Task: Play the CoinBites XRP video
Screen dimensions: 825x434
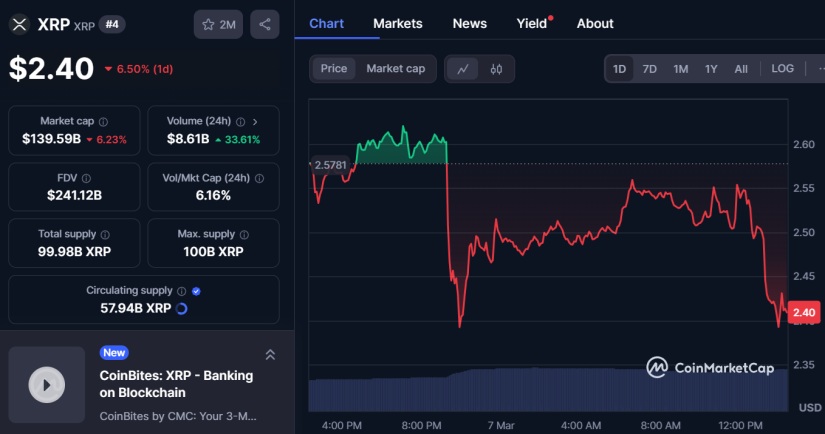Action: click(x=47, y=385)
